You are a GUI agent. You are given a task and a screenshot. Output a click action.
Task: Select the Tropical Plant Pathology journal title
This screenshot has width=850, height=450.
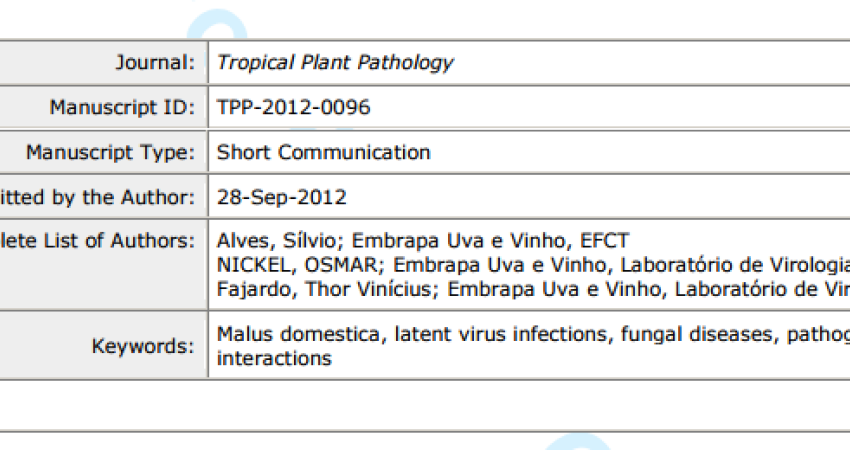[335, 63]
